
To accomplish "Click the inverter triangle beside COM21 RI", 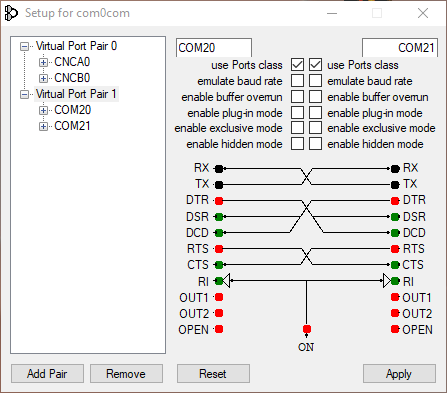I will [387, 281].
